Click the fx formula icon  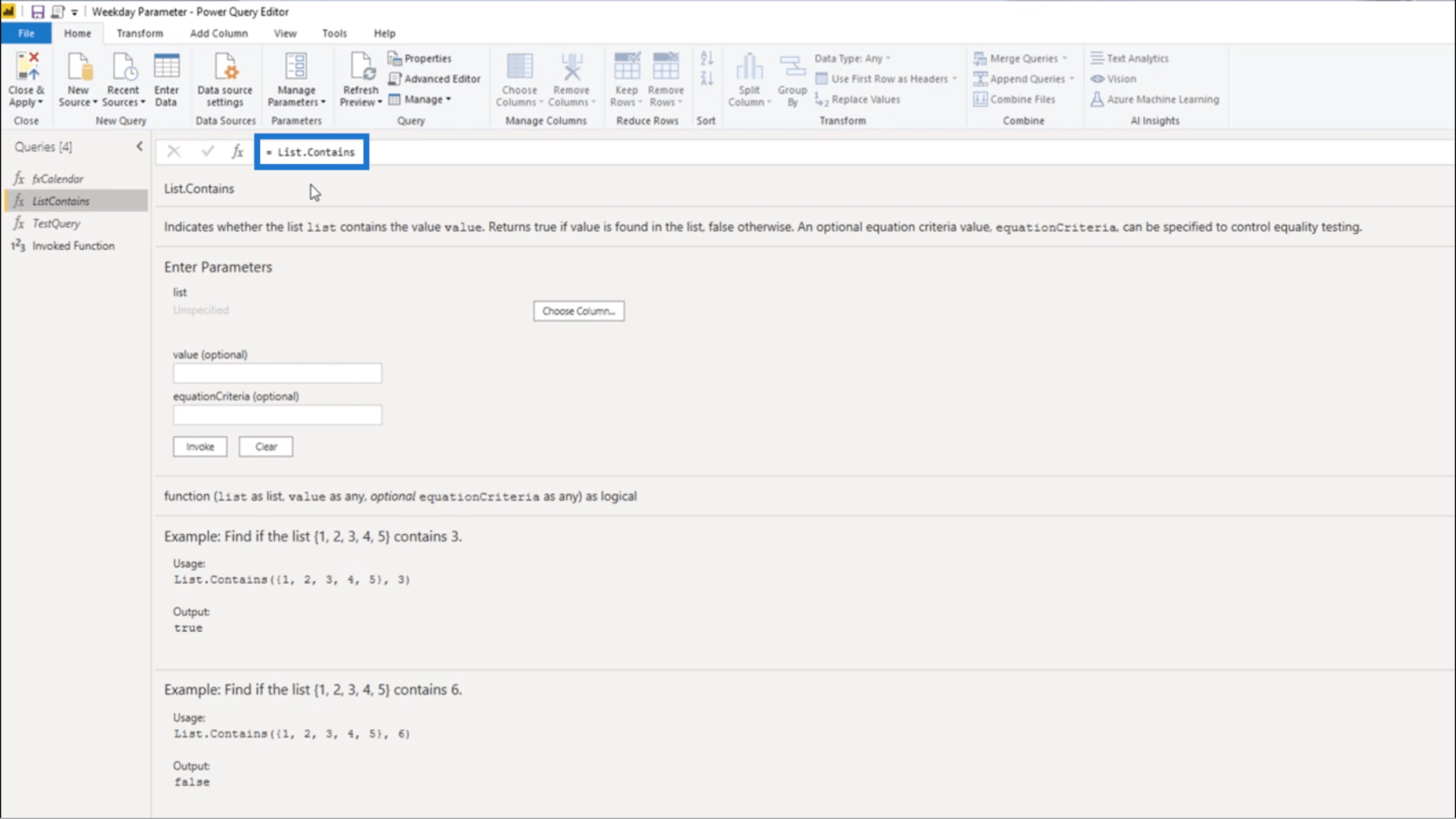[x=237, y=152]
